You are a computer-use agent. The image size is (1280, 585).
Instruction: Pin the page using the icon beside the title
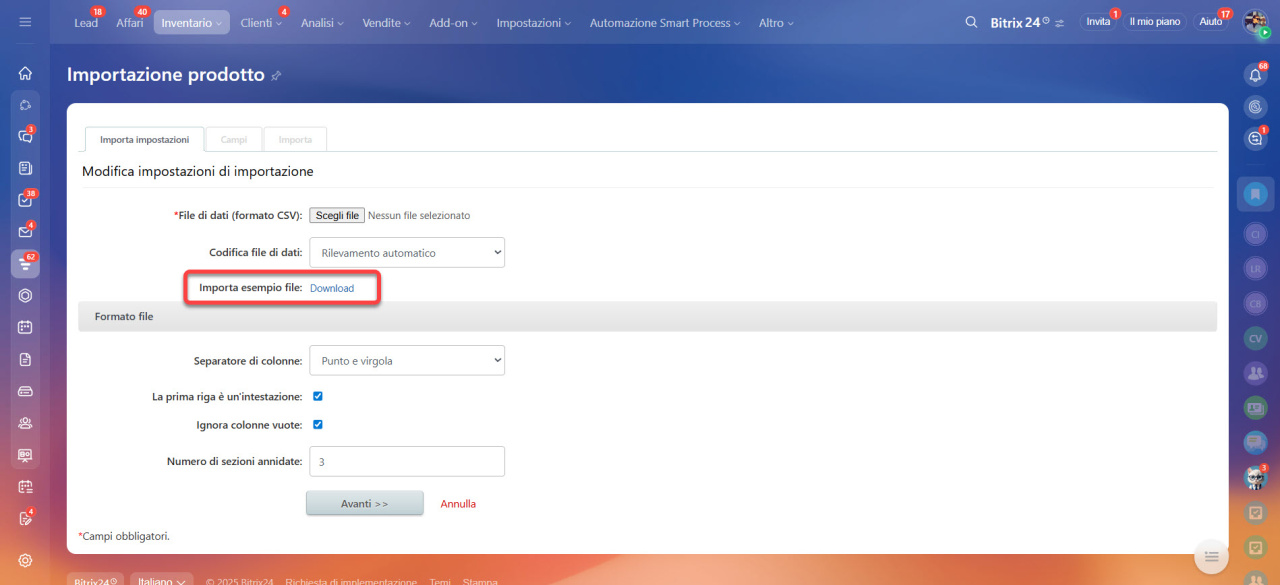pos(277,76)
